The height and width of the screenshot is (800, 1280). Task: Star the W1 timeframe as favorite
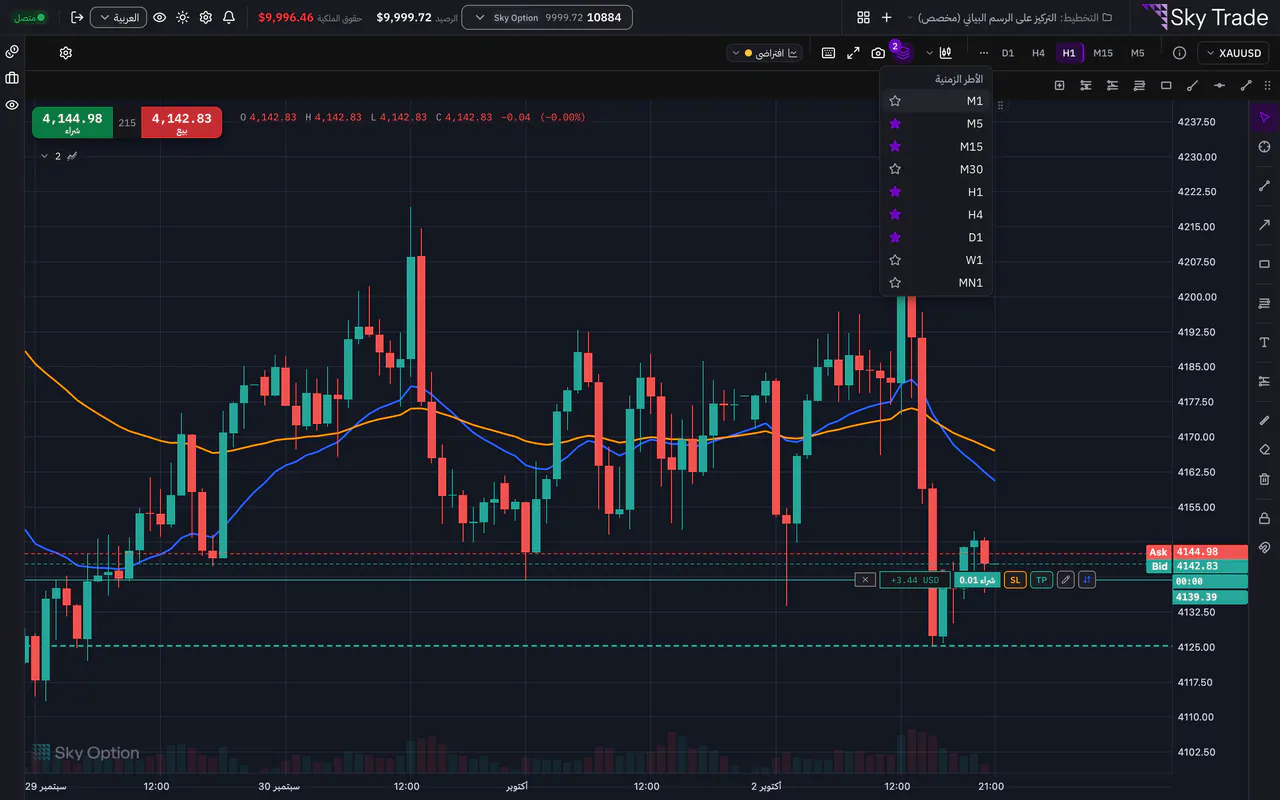[x=895, y=260]
